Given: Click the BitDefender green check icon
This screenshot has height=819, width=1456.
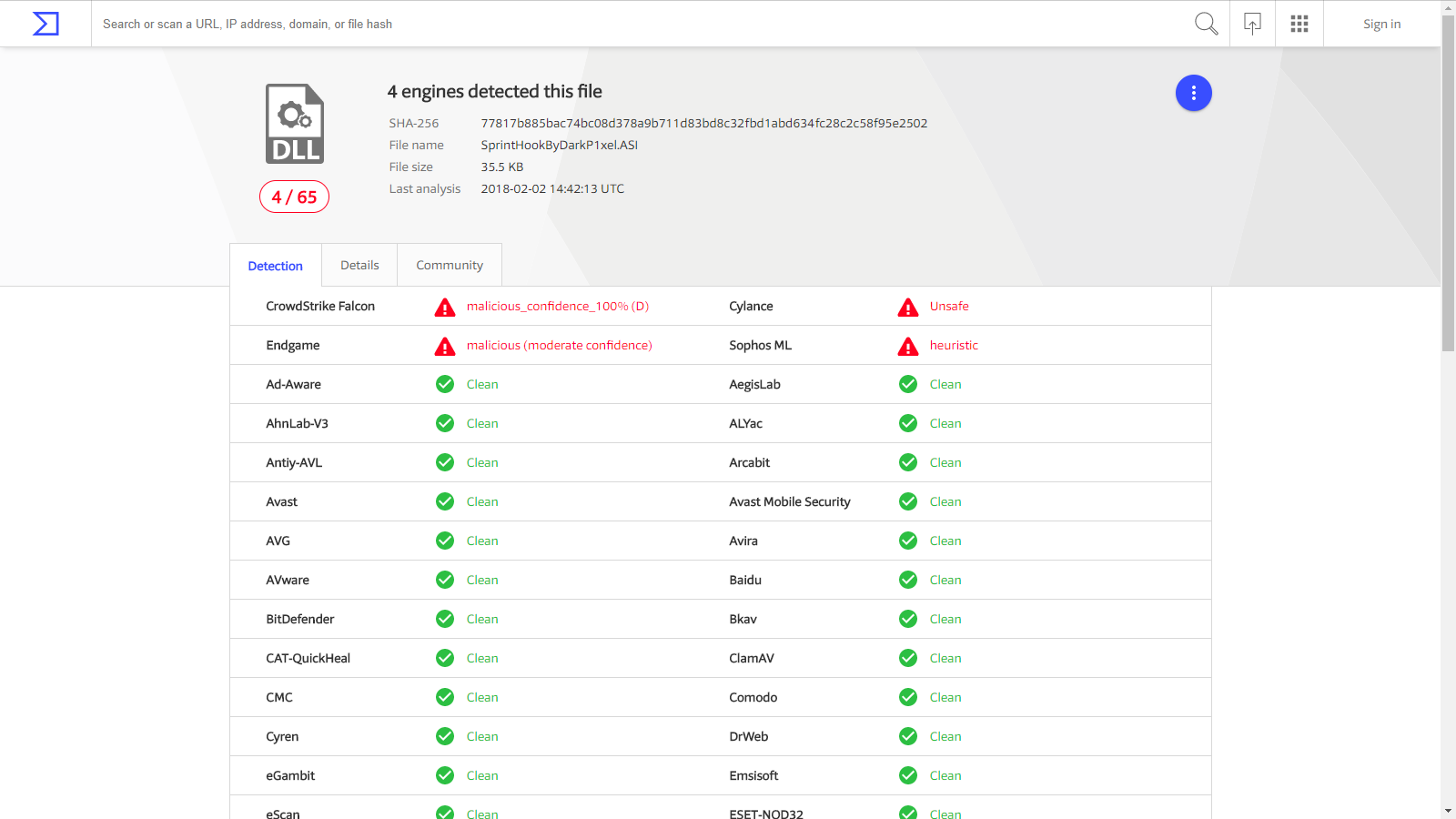Looking at the screenshot, I should (445, 619).
